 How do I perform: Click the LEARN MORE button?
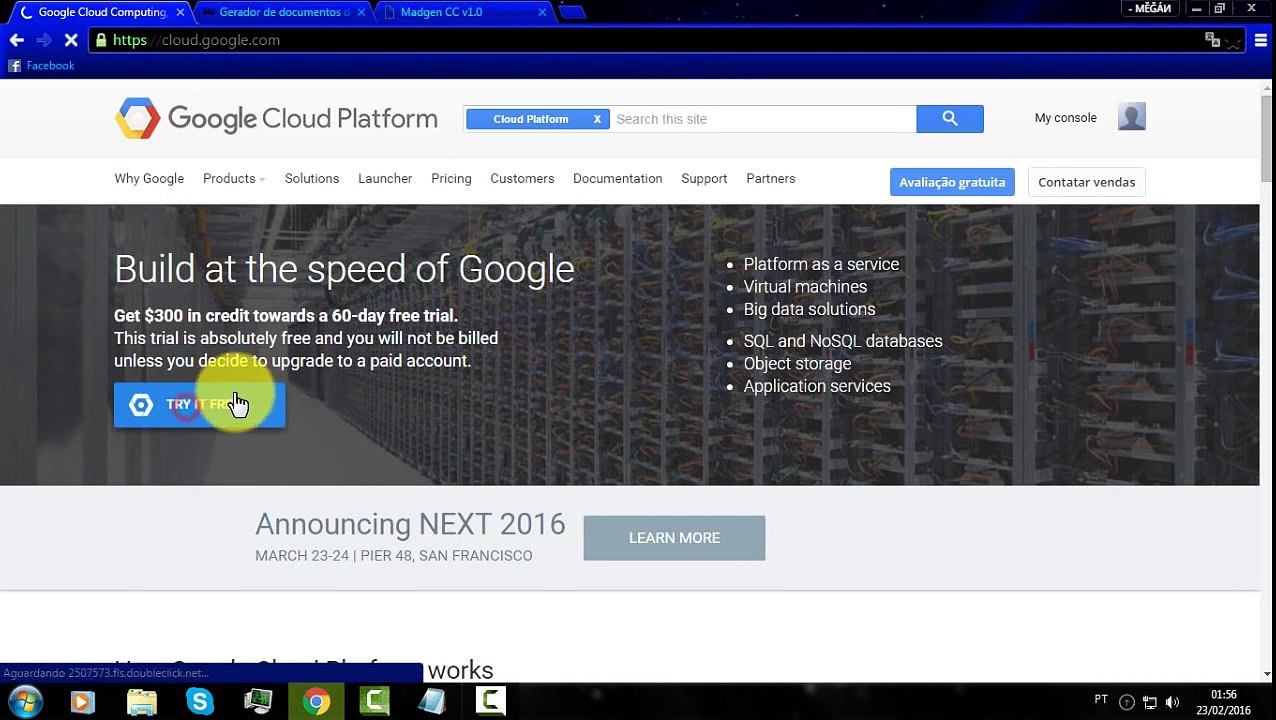[x=674, y=538]
